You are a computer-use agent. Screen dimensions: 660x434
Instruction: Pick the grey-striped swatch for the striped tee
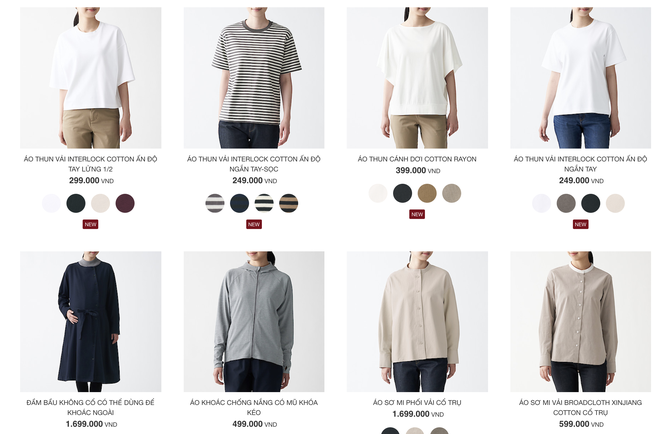215,203
